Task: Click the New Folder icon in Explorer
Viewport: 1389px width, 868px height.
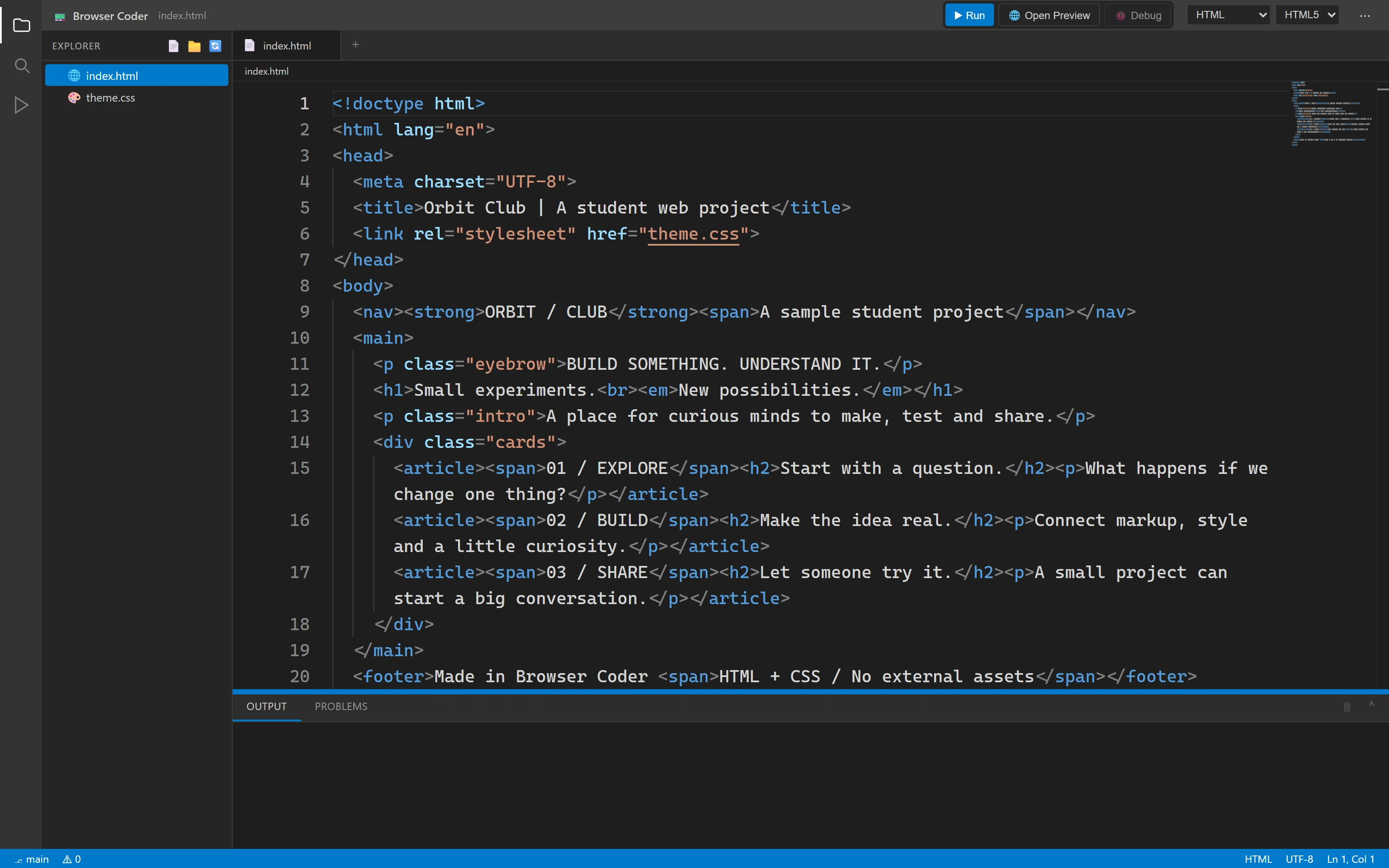Action: (194, 46)
